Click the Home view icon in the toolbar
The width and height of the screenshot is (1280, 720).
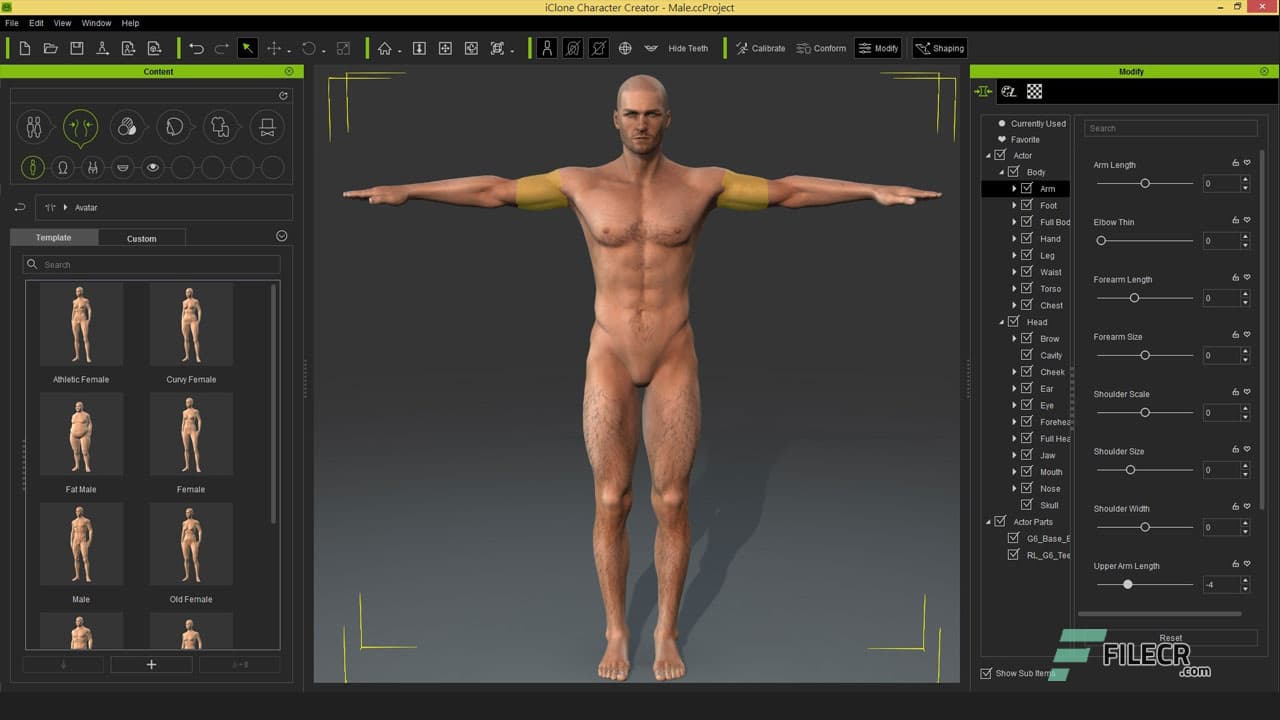[385, 47]
